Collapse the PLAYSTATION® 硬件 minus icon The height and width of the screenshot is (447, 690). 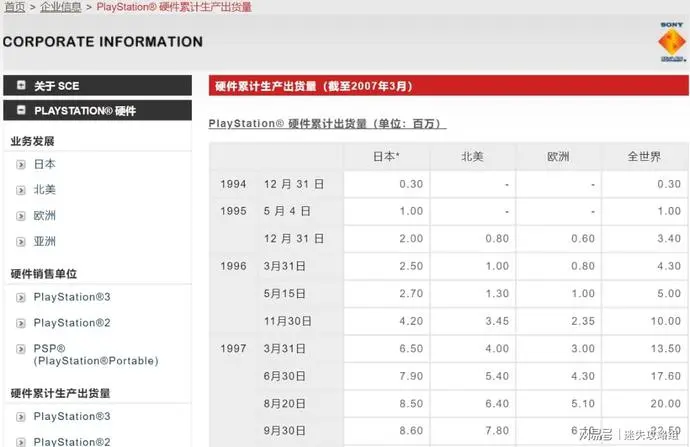(x=21, y=110)
